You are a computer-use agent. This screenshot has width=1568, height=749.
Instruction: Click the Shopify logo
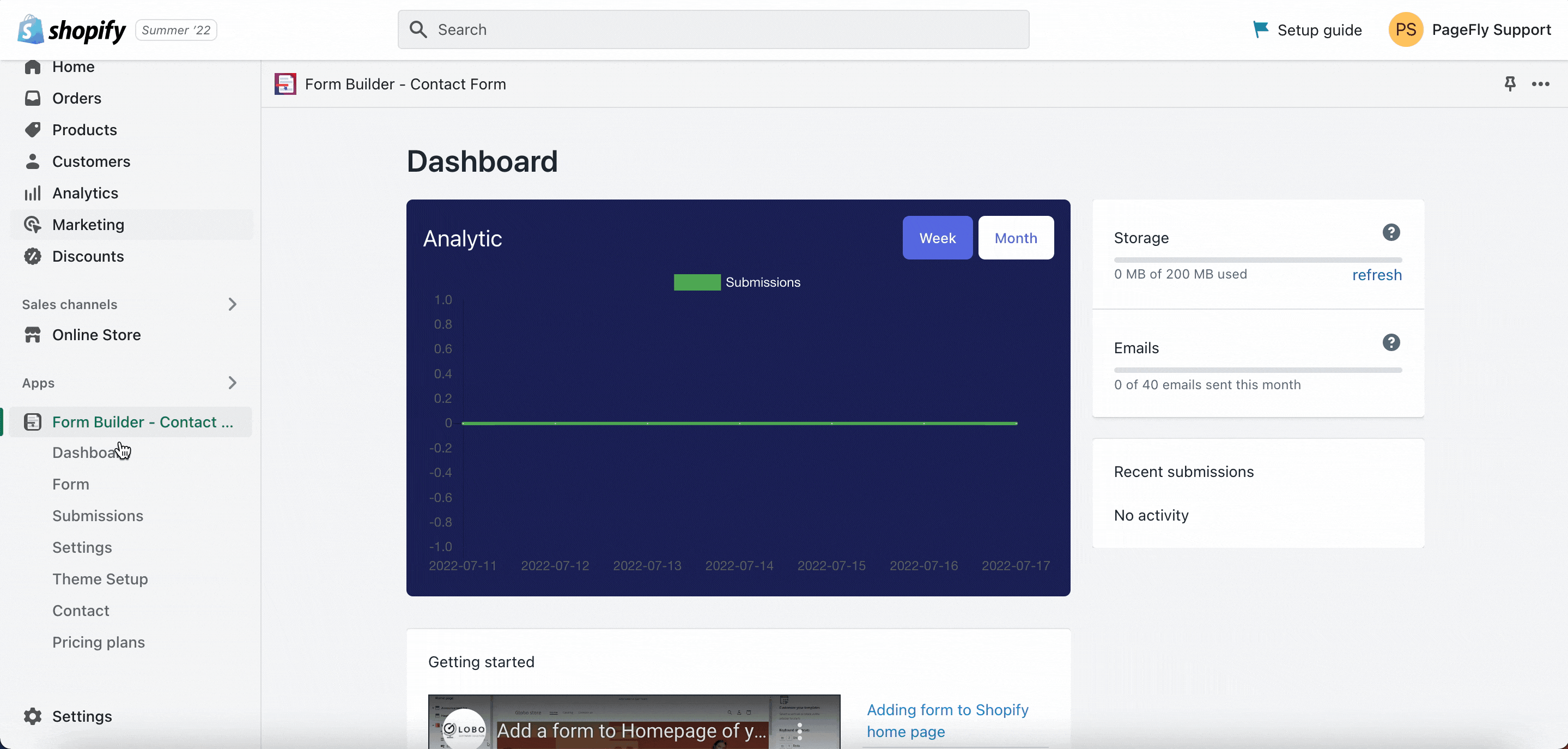(x=71, y=29)
